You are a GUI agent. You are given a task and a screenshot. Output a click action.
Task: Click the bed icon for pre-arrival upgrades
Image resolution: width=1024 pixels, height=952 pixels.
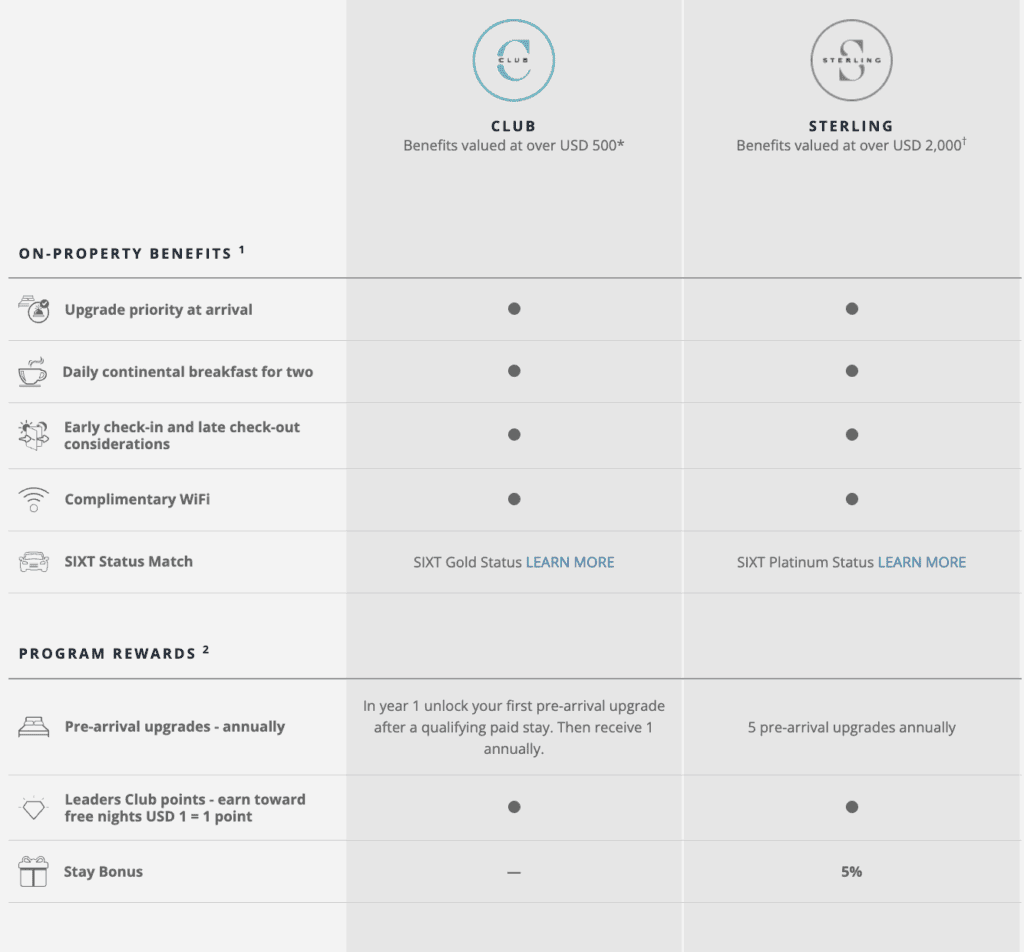(x=33, y=727)
